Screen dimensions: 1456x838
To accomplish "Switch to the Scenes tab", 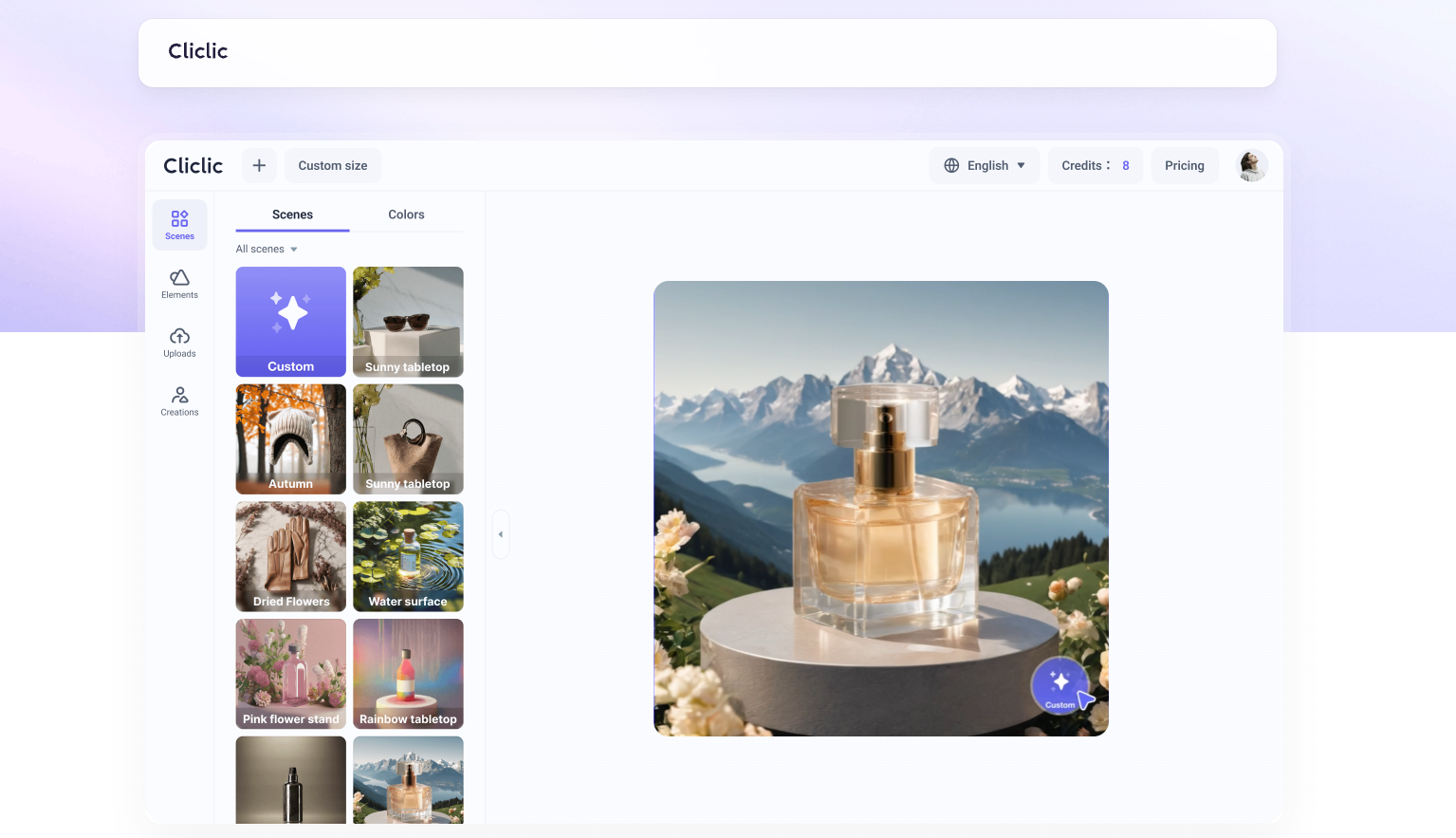I will (292, 215).
